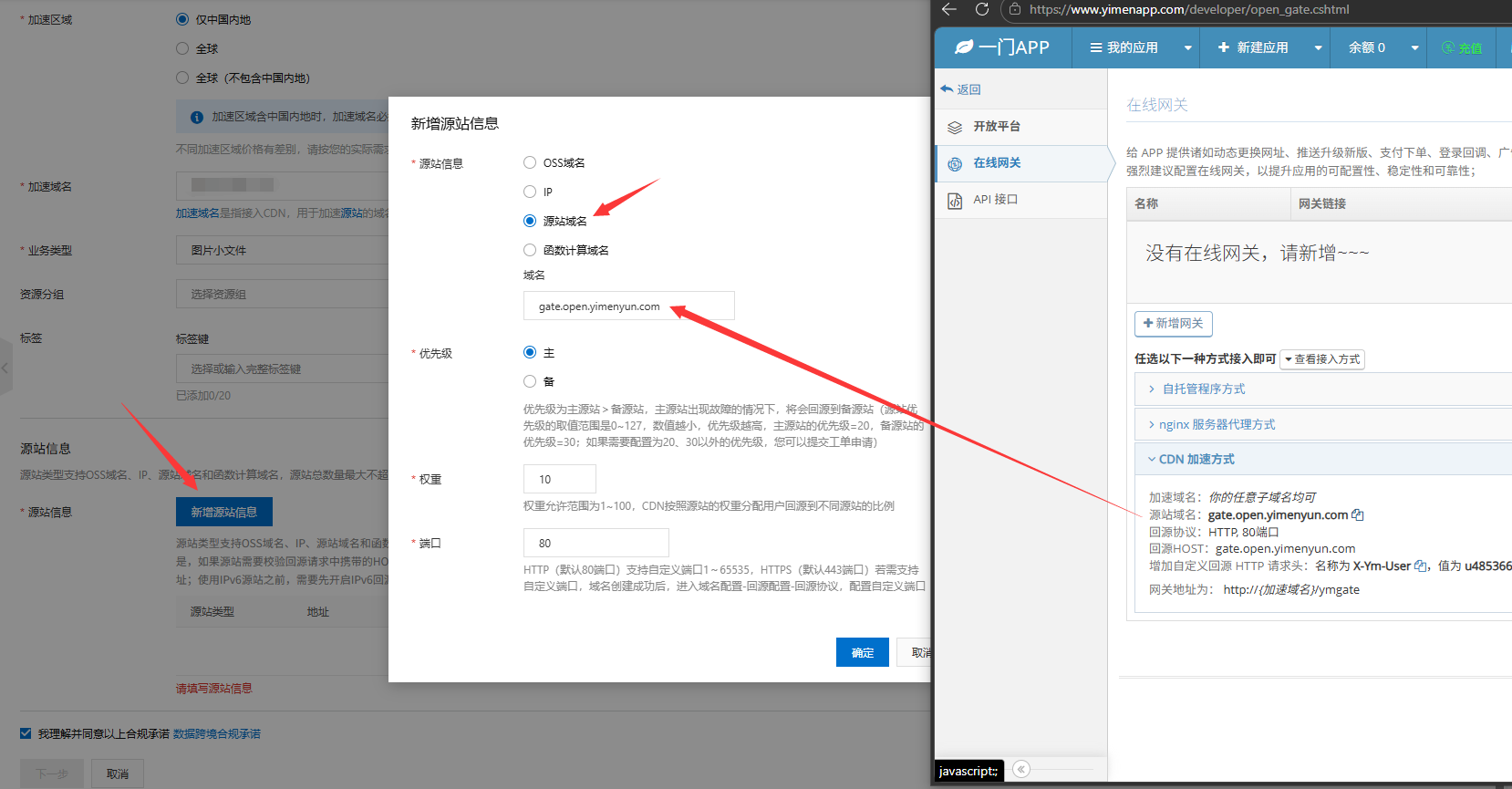Click the site lock icon in address bar
This screenshot has width=1512, height=789.
tap(1015, 9)
